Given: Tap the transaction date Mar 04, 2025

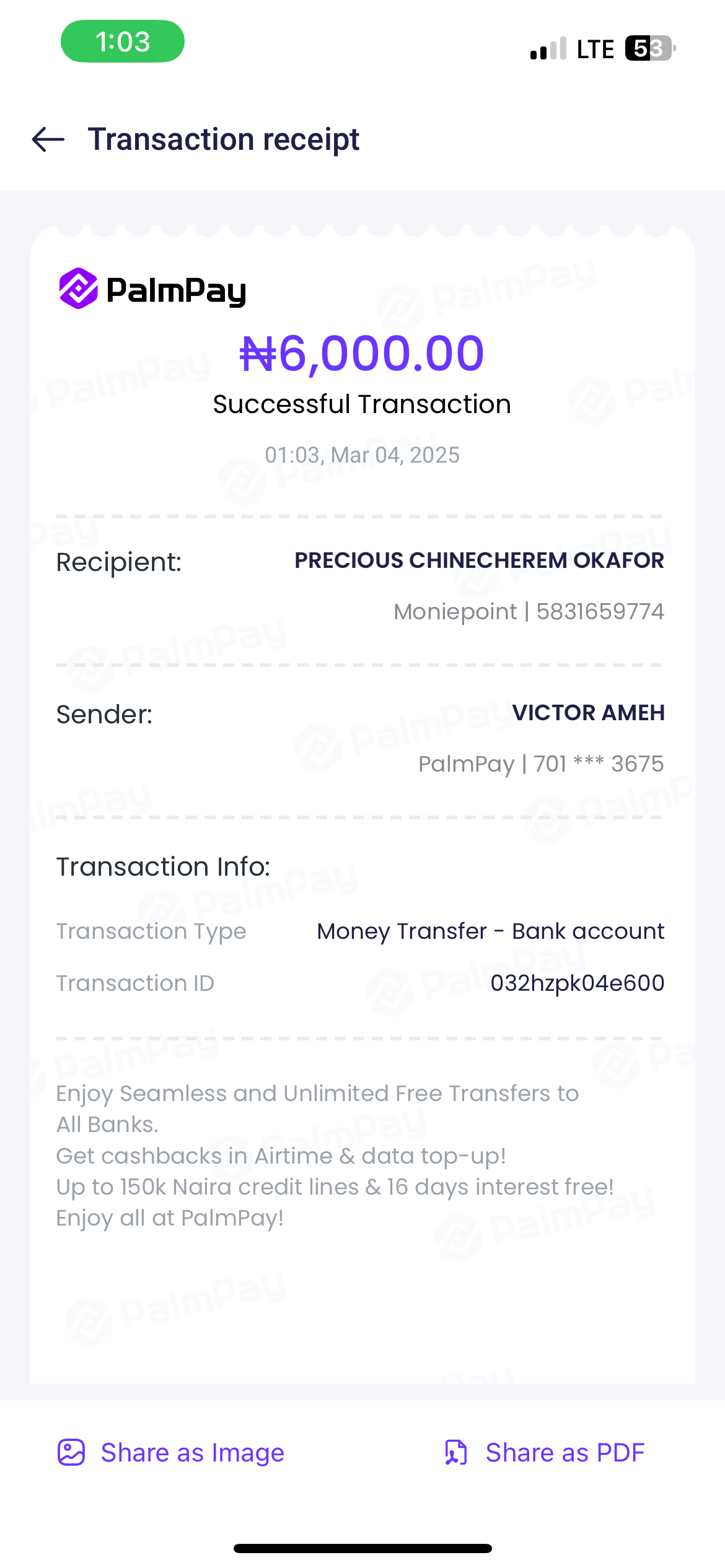Looking at the screenshot, I should (x=395, y=455).
